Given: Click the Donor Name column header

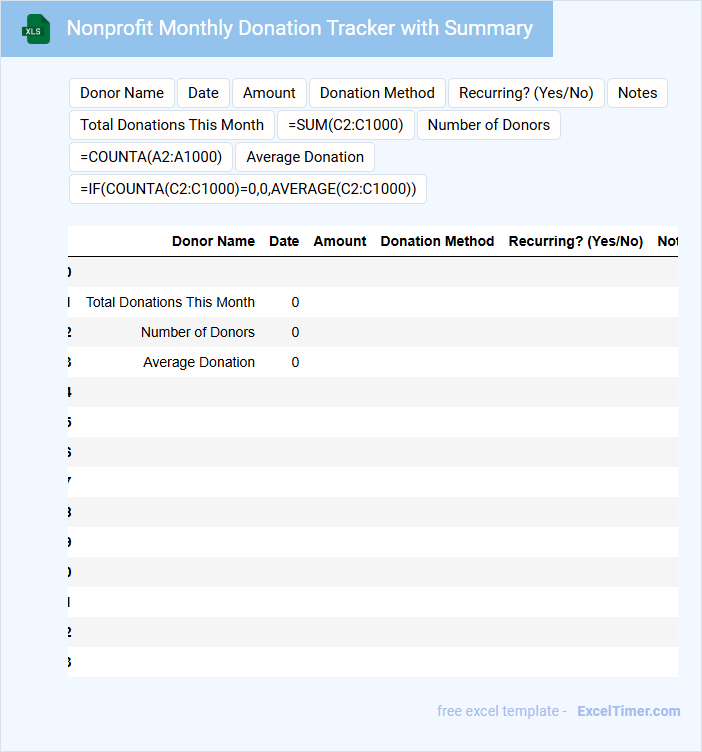Looking at the screenshot, I should coord(213,241).
